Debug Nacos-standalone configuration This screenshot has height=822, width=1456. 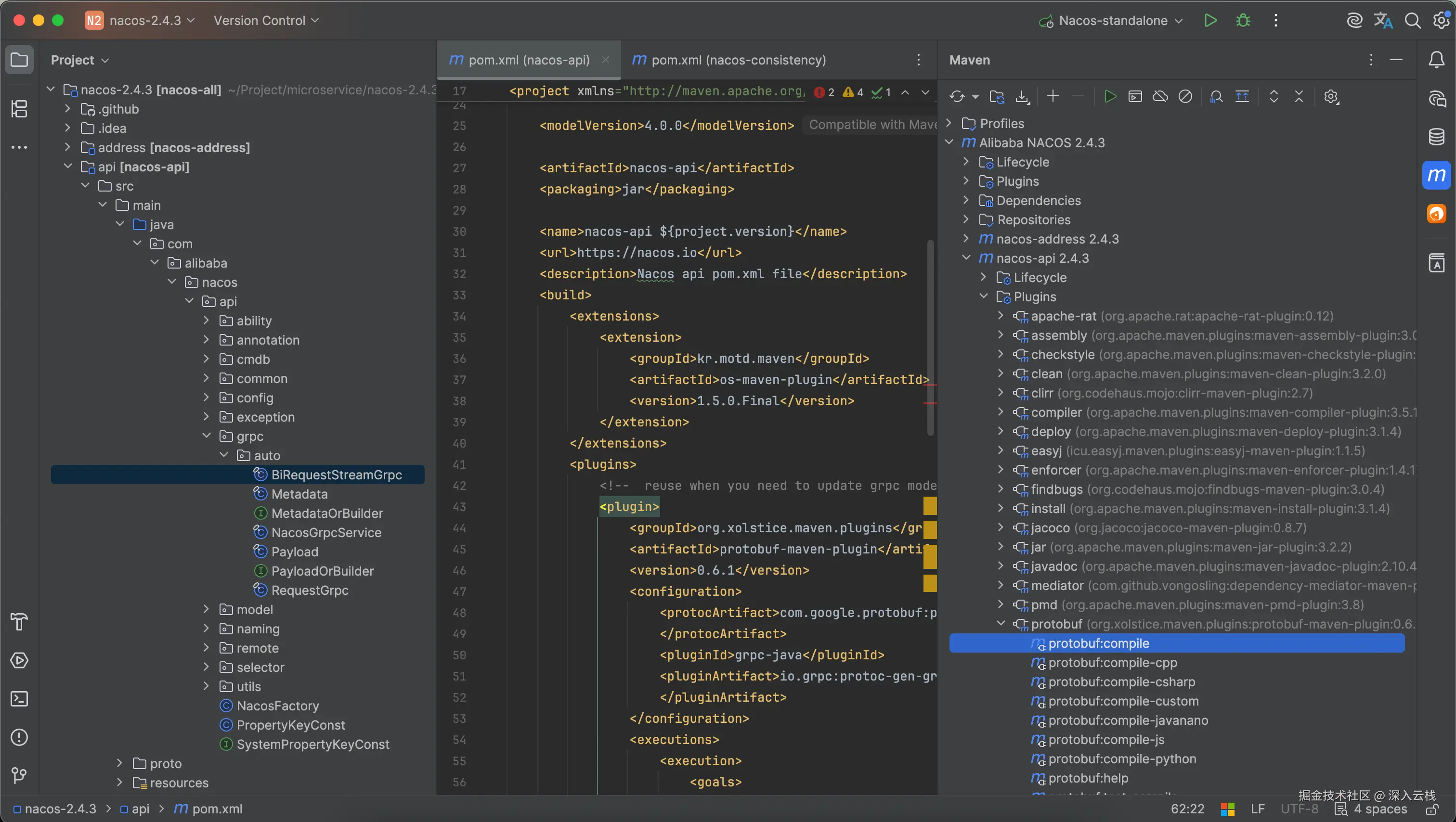click(1243, 20)
